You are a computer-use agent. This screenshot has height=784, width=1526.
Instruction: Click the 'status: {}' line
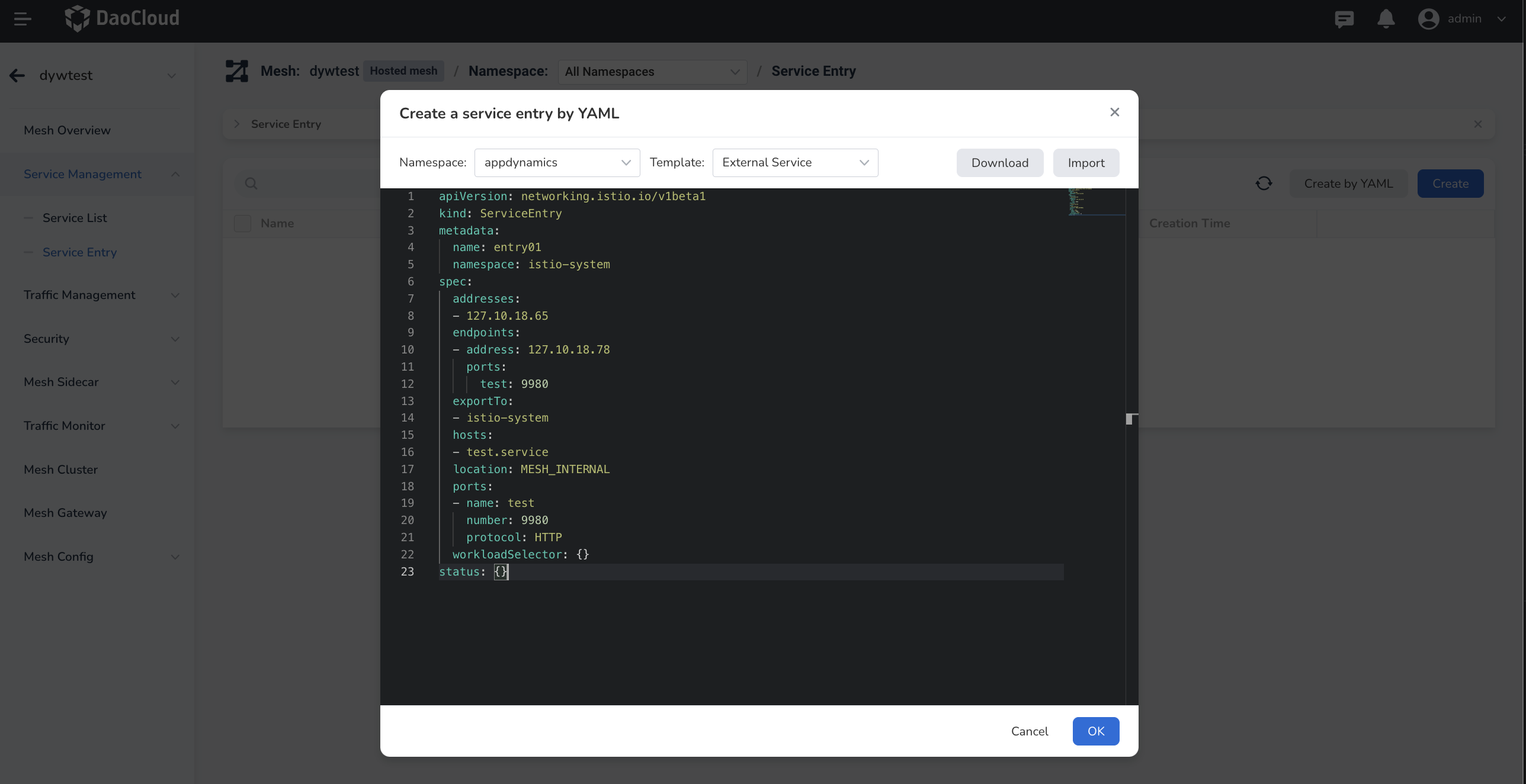(x=473, y=572)
